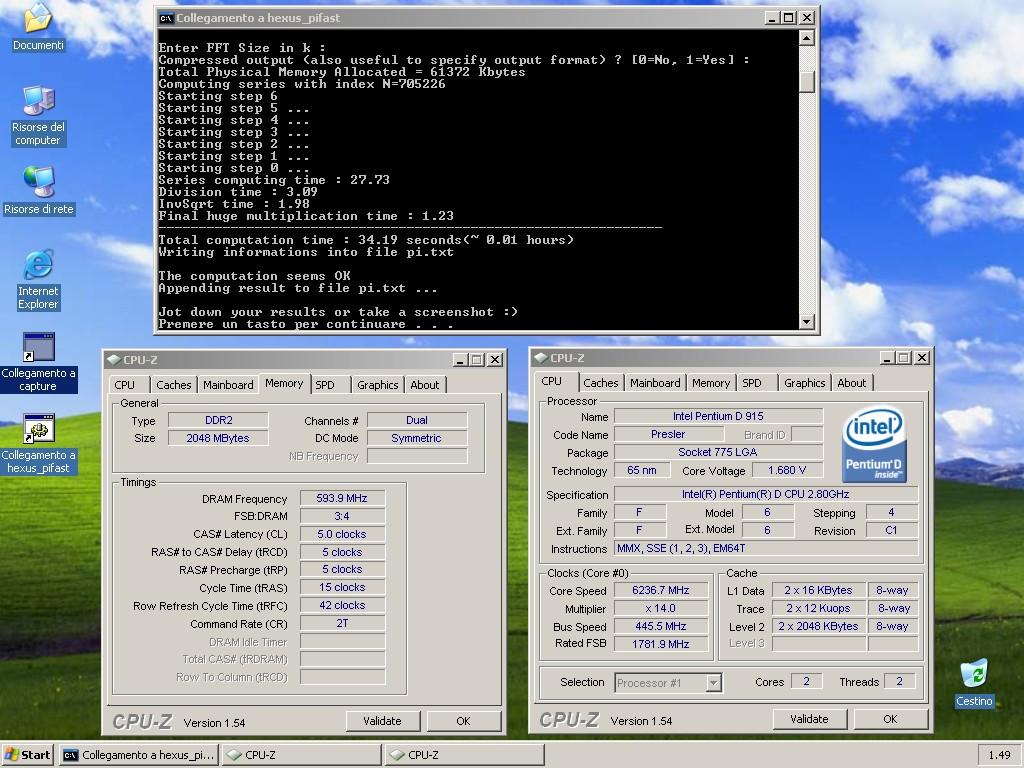Screen dimensions: 1024x768
Task: Click the Cycle Time 15 clocks value
Action: click(342, 588)
